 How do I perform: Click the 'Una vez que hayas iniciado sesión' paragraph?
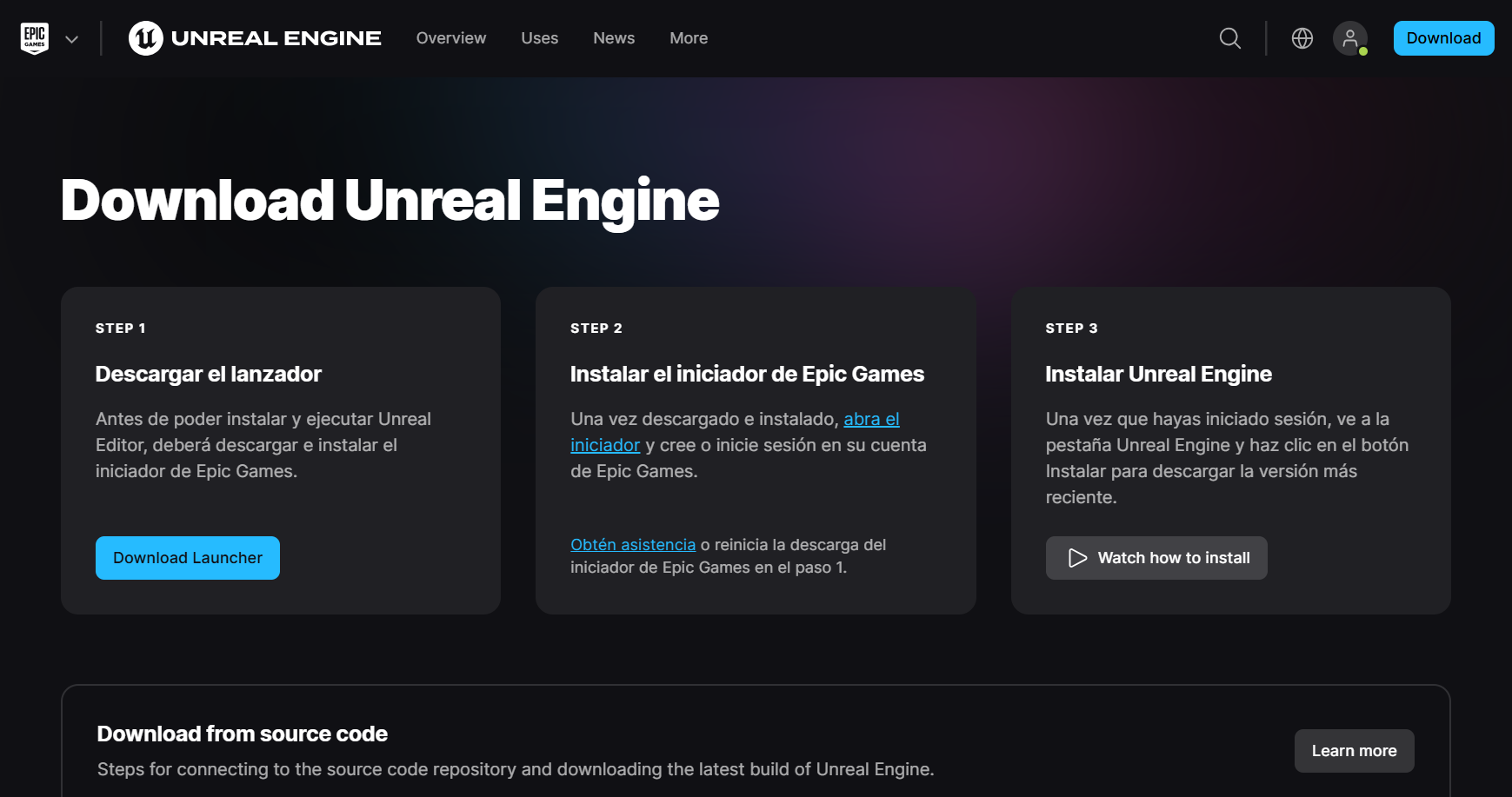point(1227,458)
